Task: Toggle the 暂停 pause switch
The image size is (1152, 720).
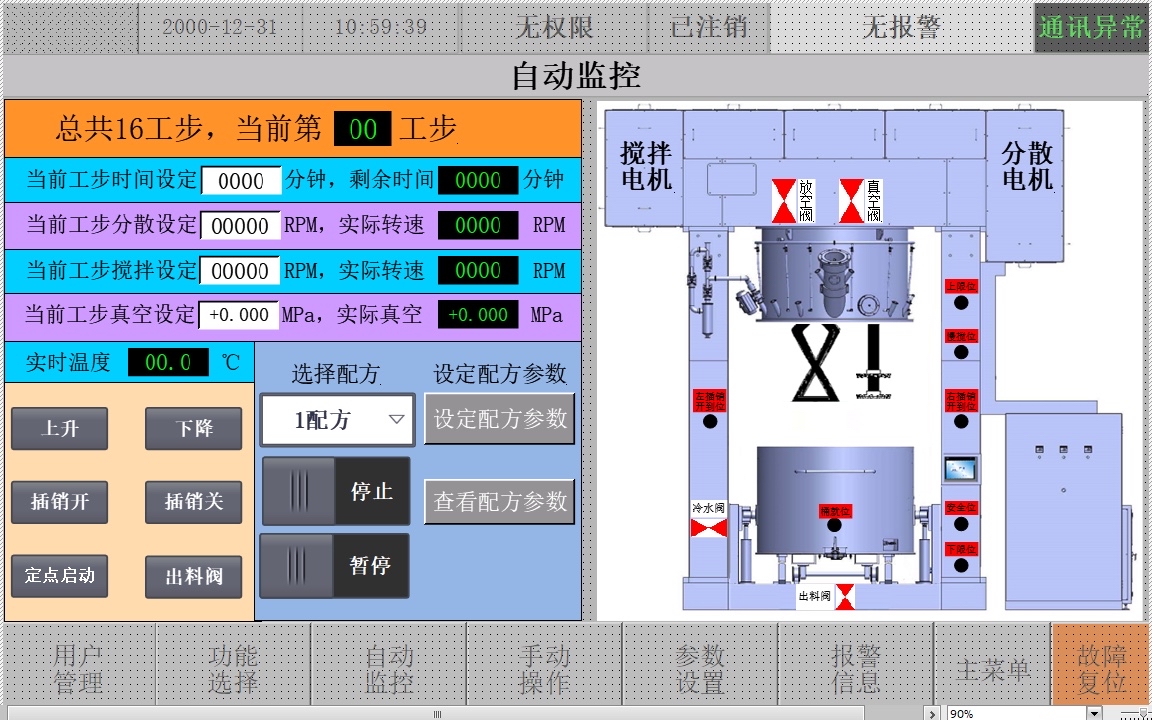Action: pyautogui.click(x=335, y=565)
